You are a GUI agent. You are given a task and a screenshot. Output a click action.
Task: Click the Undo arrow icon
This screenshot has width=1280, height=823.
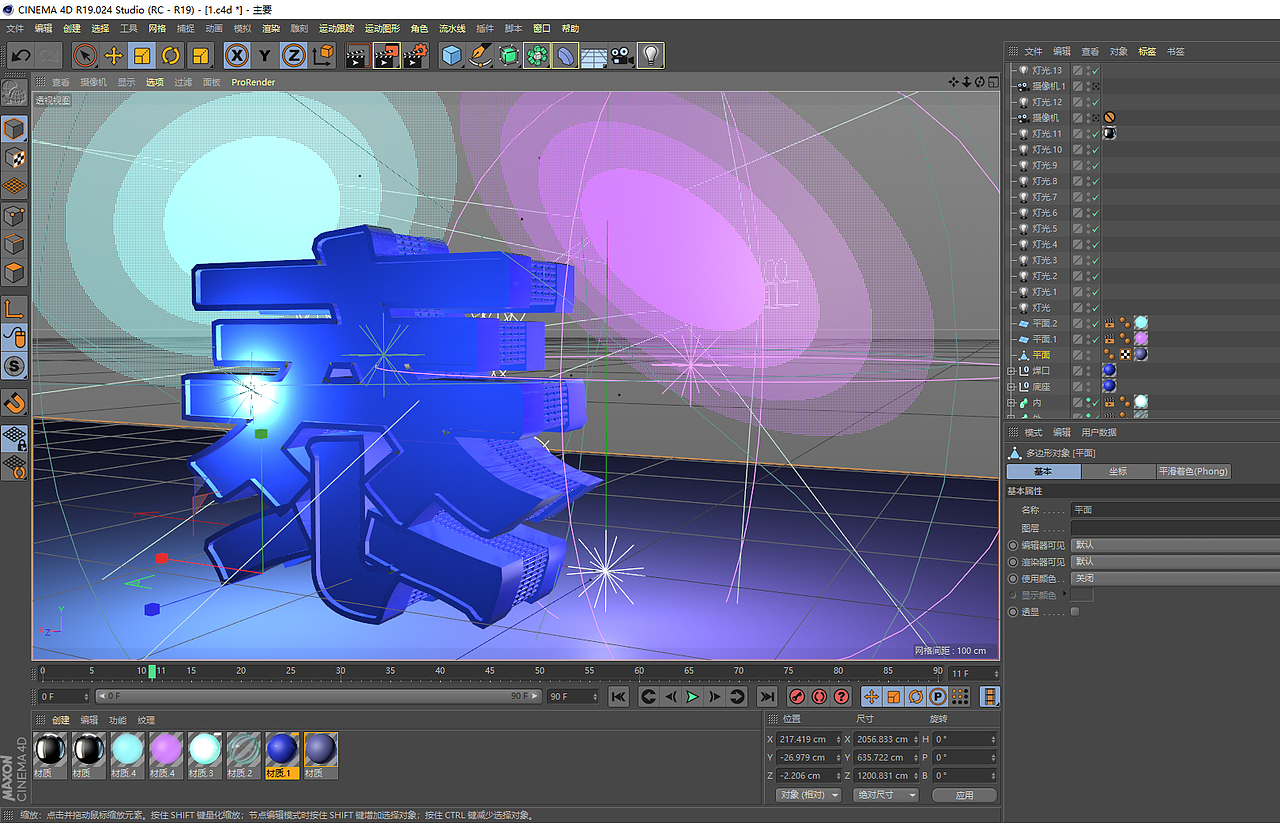pos(20,56)
